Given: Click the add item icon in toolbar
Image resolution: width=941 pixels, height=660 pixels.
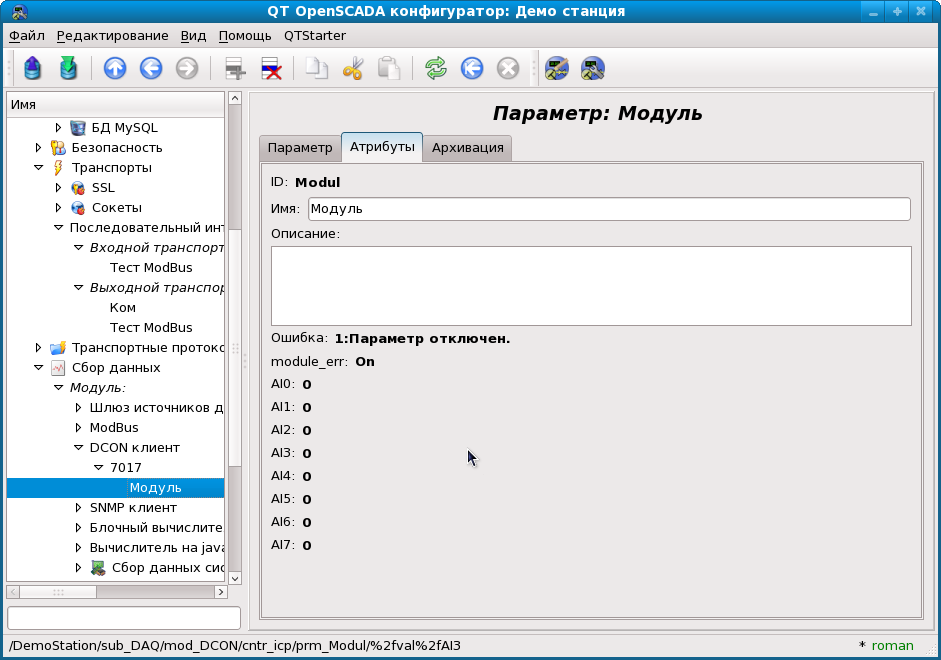Looking at the screenshot, I should tap(235, 68).
